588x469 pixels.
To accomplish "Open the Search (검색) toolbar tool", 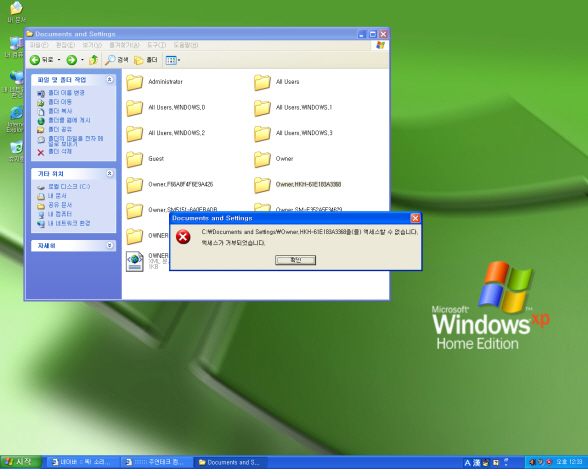I will pyautogui.click(x=116, y=60).
